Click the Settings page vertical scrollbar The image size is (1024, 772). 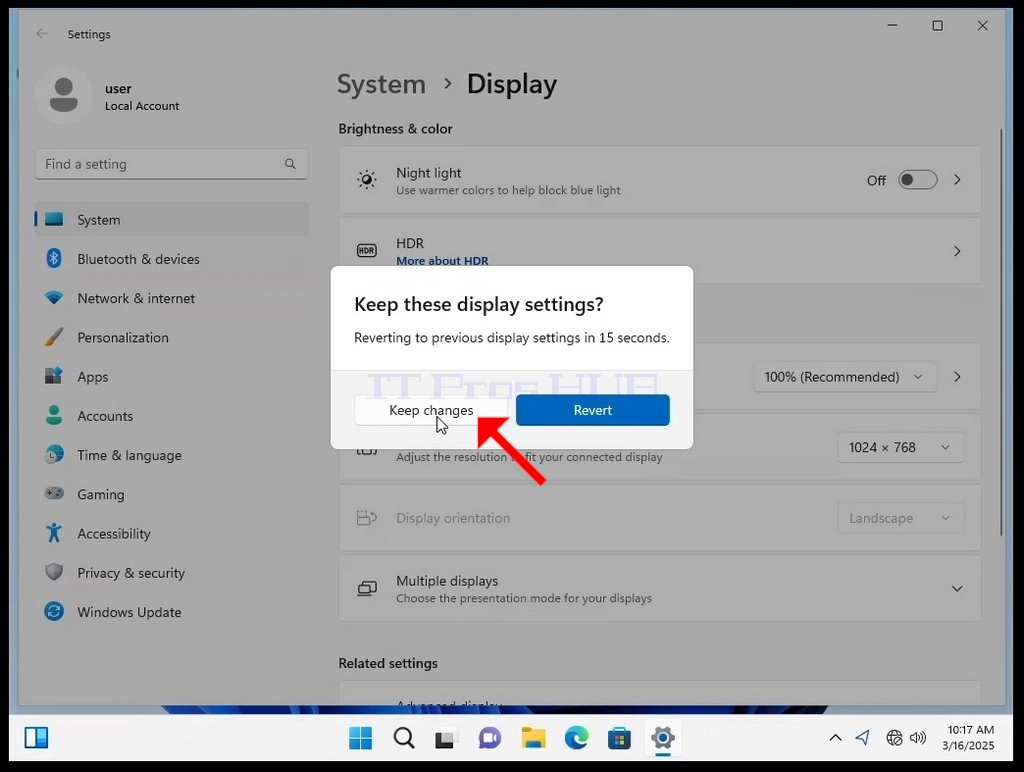1000,333
